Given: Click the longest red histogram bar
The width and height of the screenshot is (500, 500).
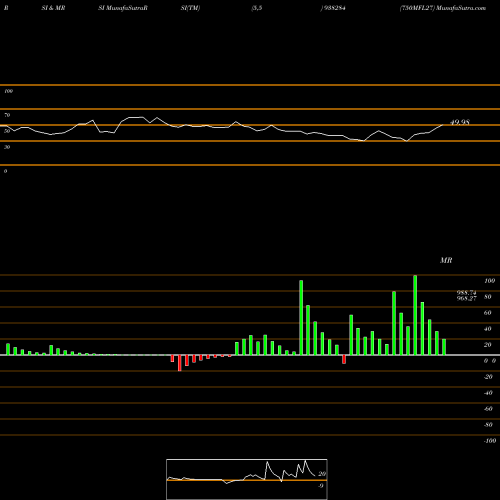Looking at the screenshot, I should (180, 363).
